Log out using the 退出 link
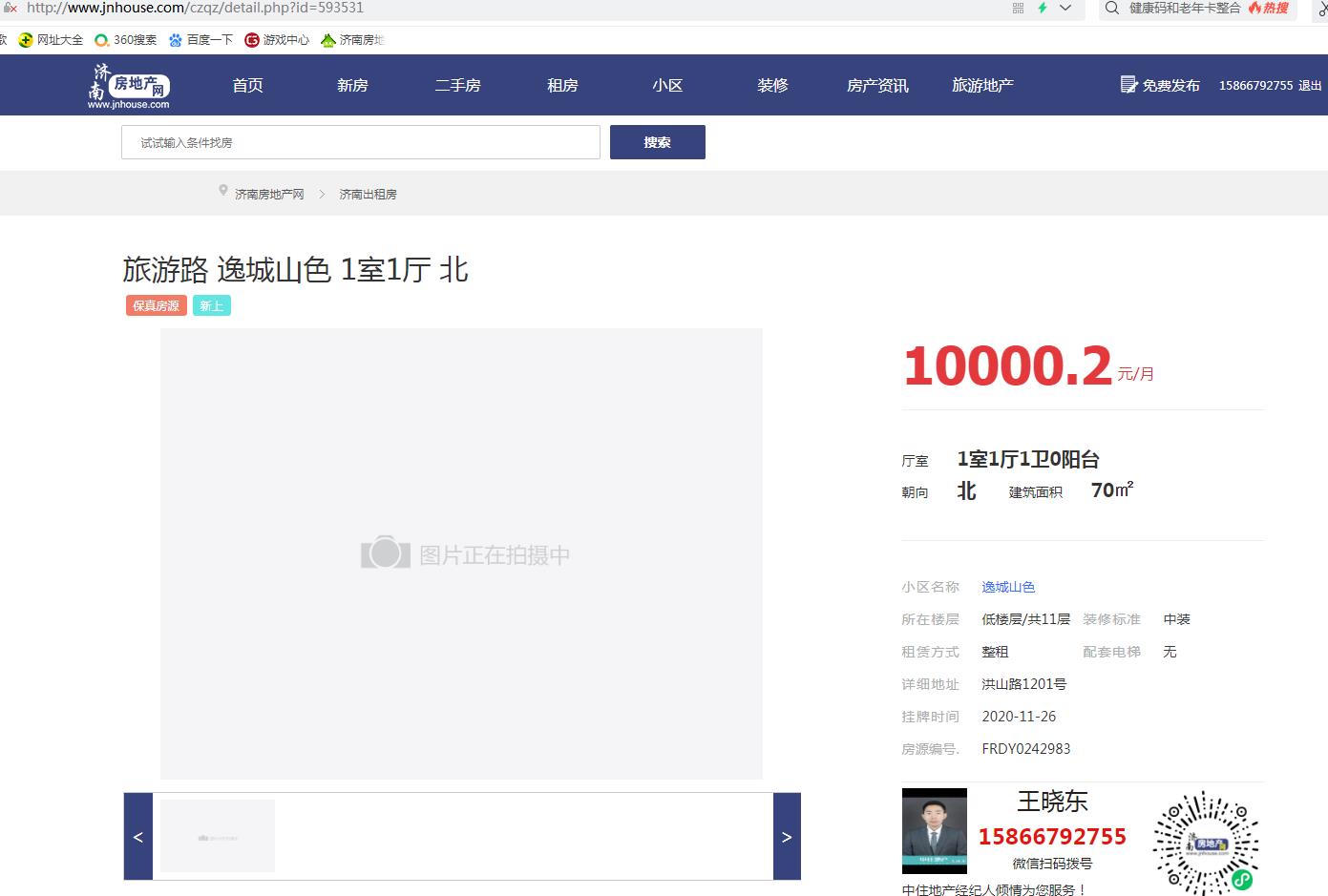This screenshot has width=1328, height=896. pos(1310,86)
